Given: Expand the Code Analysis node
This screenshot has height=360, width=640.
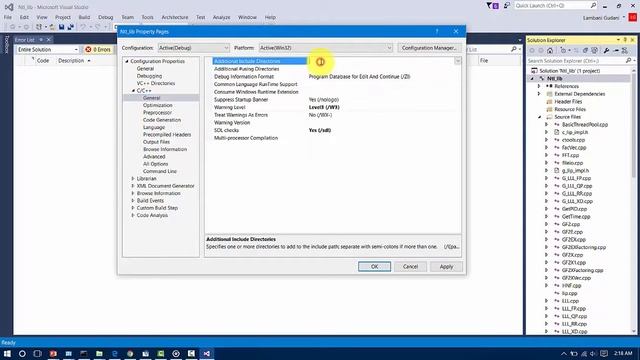Looking at the screenshot, I should (x=133, y=216).
